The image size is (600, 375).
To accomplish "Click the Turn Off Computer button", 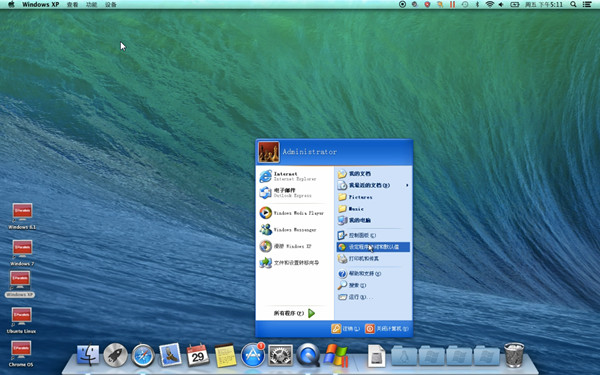I will click(386, 328).
